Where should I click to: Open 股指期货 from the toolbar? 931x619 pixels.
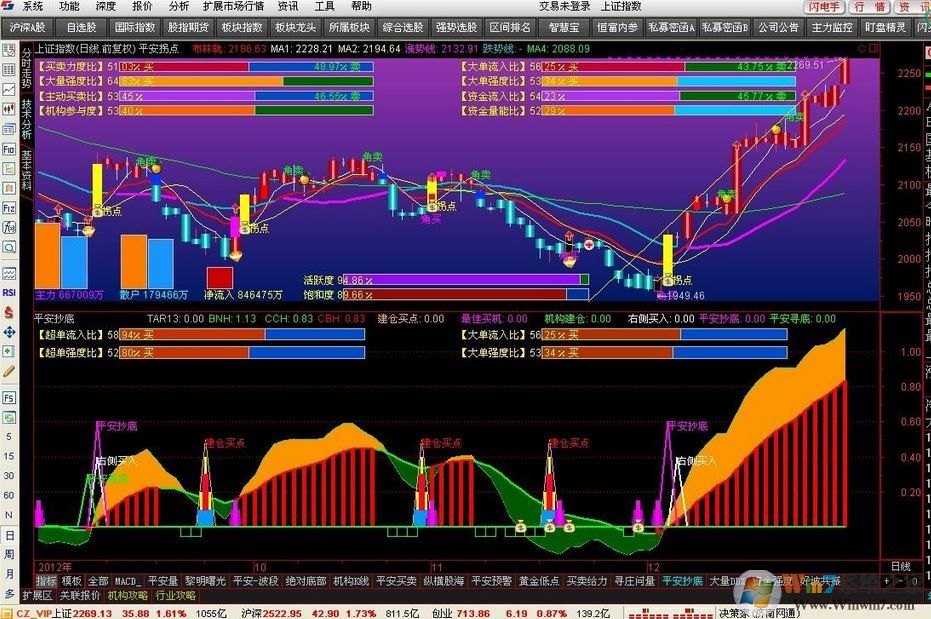[188, 27]
